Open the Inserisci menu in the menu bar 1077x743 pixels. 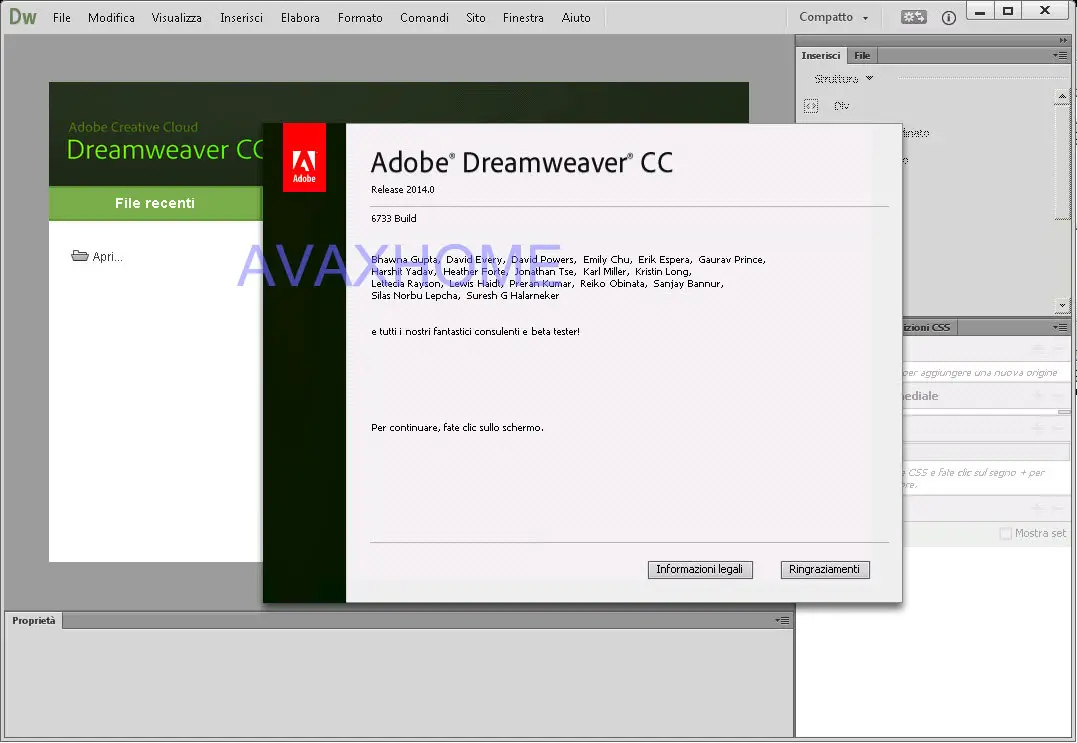[x=241, y=18]
